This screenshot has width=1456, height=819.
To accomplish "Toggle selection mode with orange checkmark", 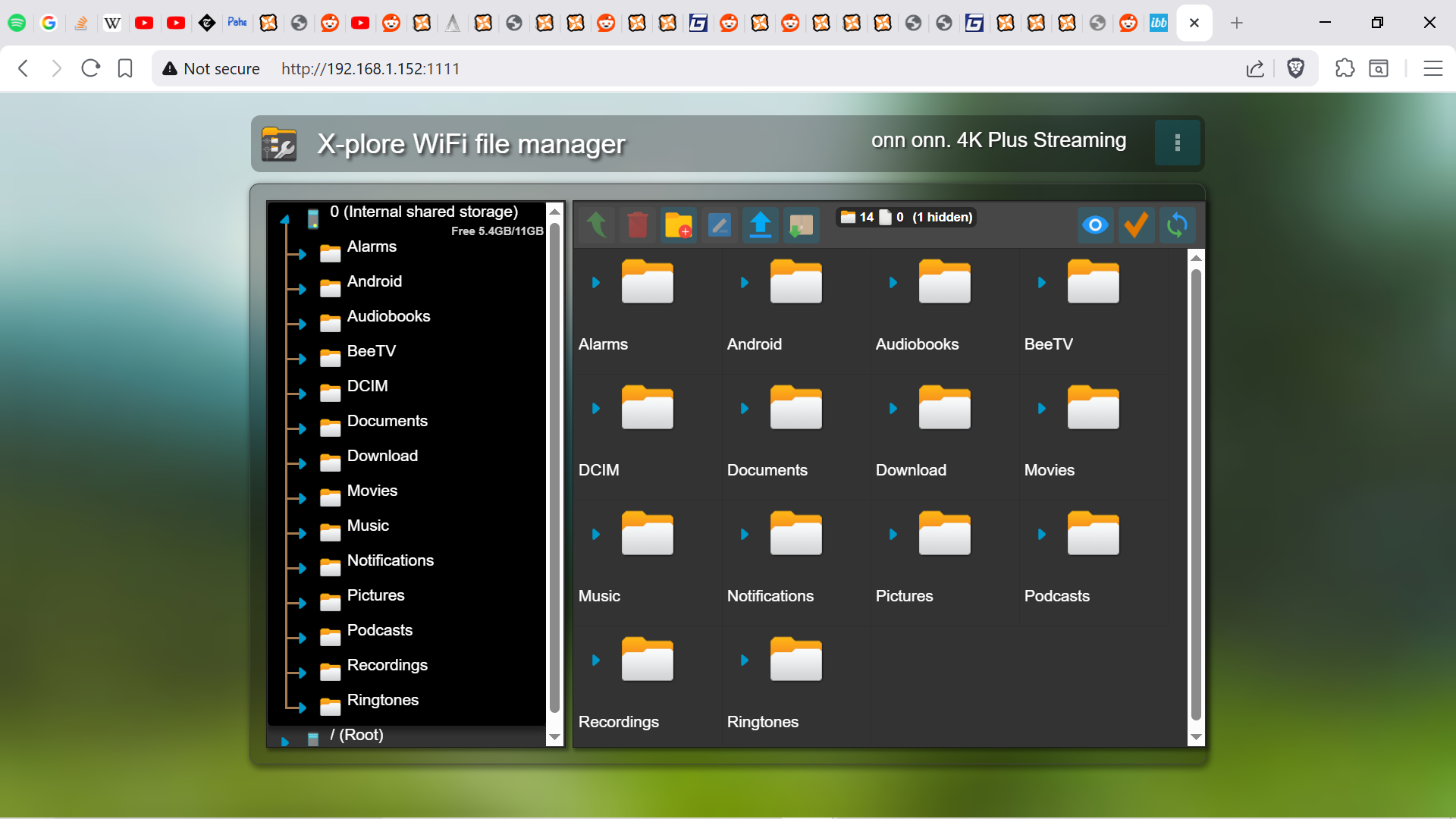I will point(1136,225).
